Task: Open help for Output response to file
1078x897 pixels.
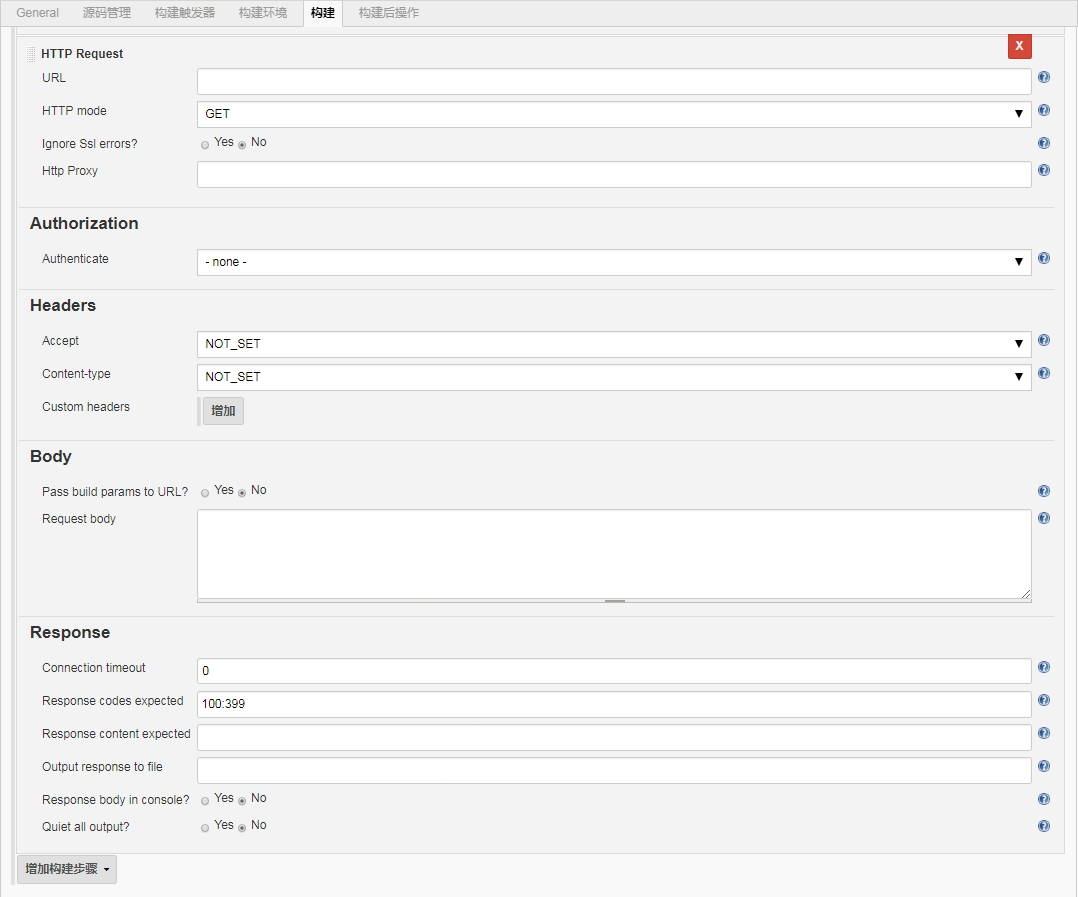Action: 1044,766
